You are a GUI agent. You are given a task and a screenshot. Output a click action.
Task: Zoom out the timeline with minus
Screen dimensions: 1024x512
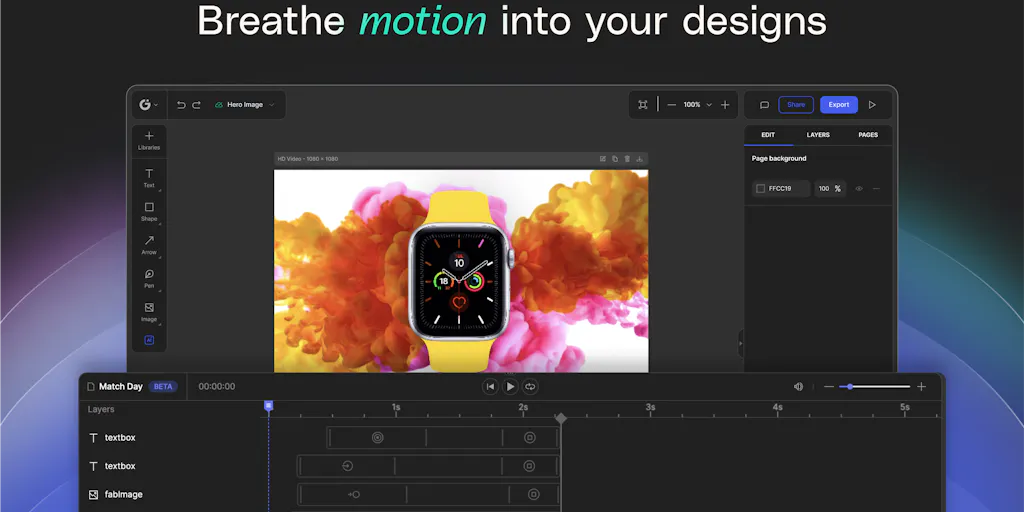coord(829,387)
